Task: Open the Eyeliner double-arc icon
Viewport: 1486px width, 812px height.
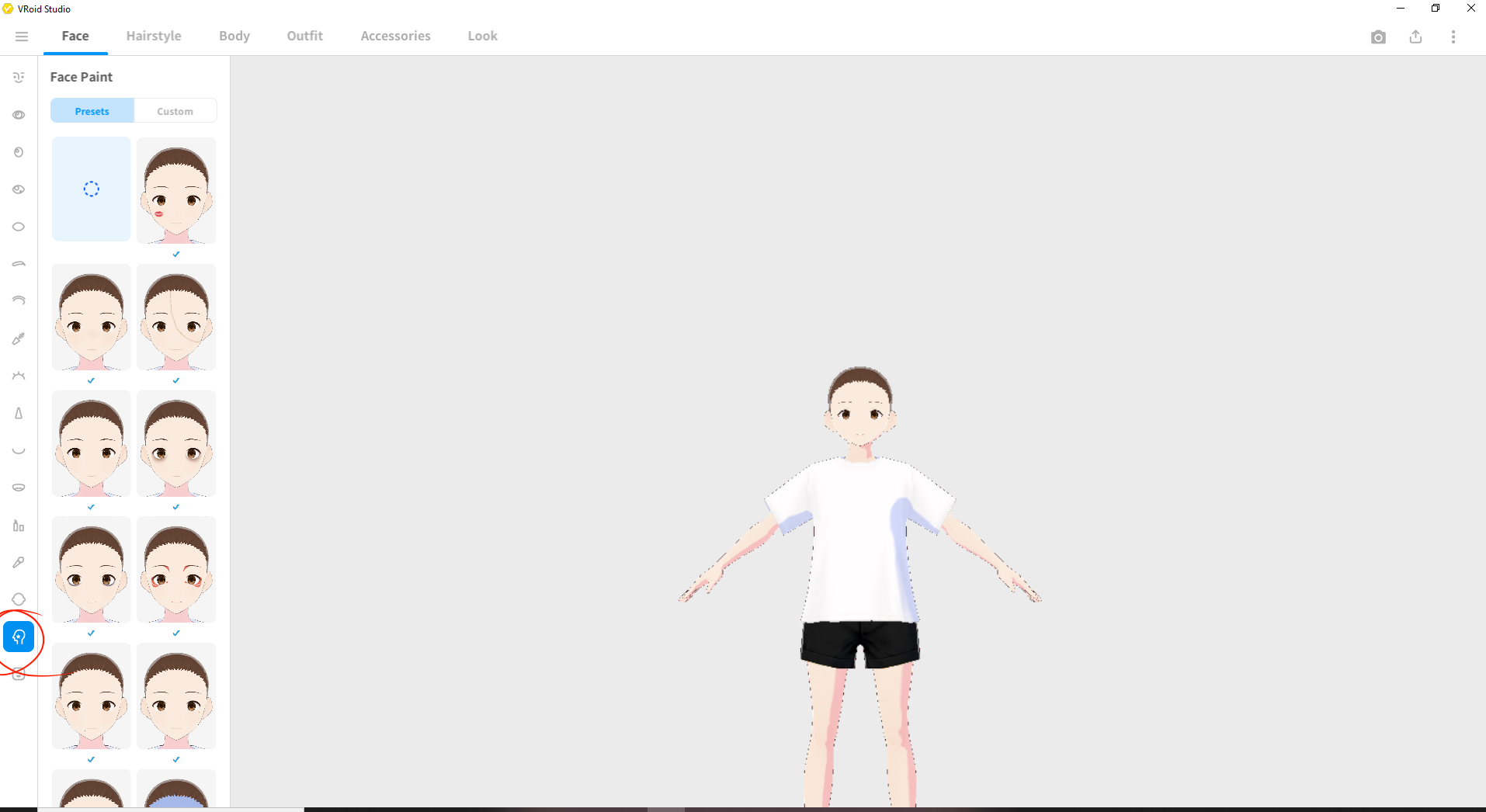Action: (x=19, y=301)
